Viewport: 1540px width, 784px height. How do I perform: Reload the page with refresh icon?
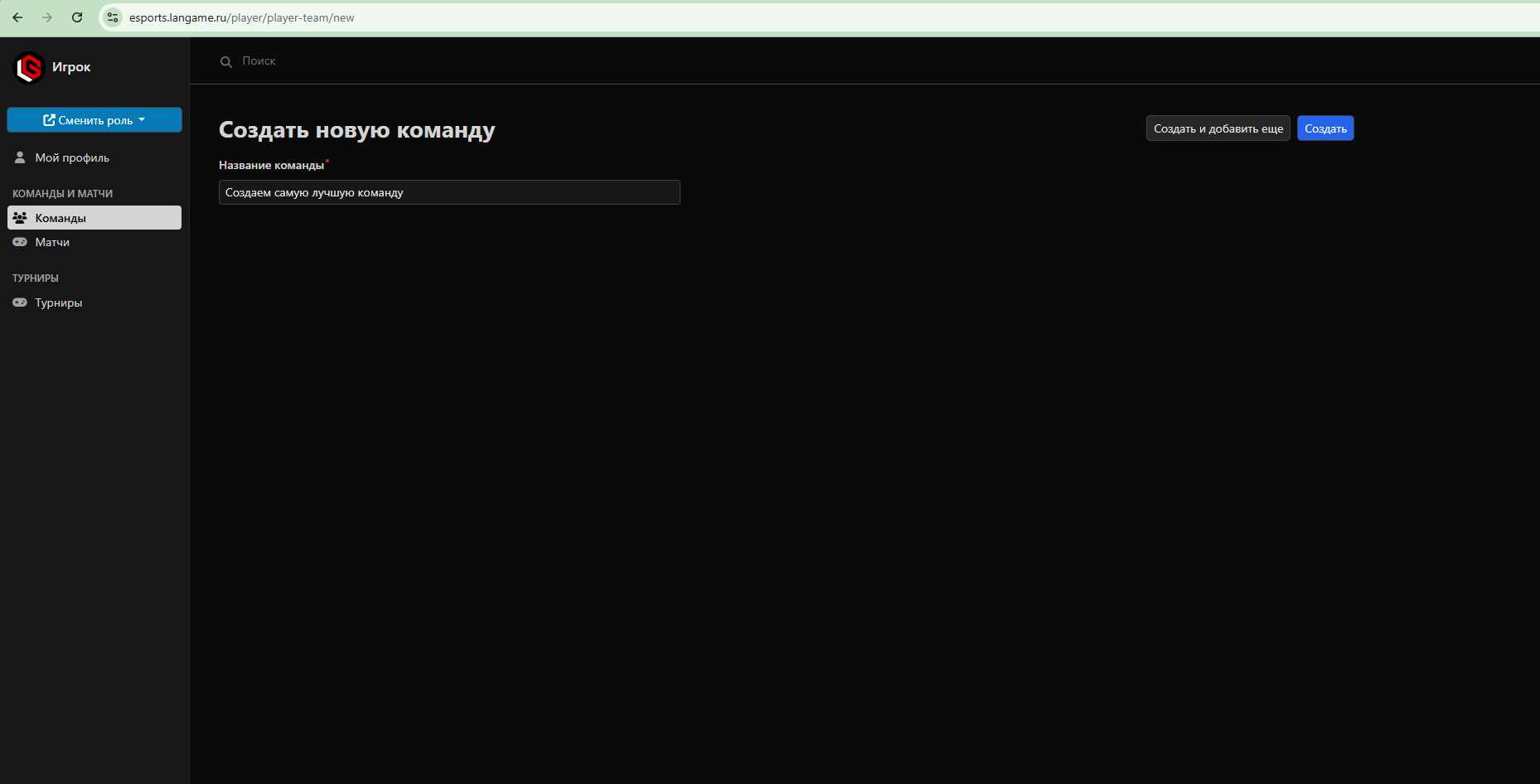click(77, 17)
